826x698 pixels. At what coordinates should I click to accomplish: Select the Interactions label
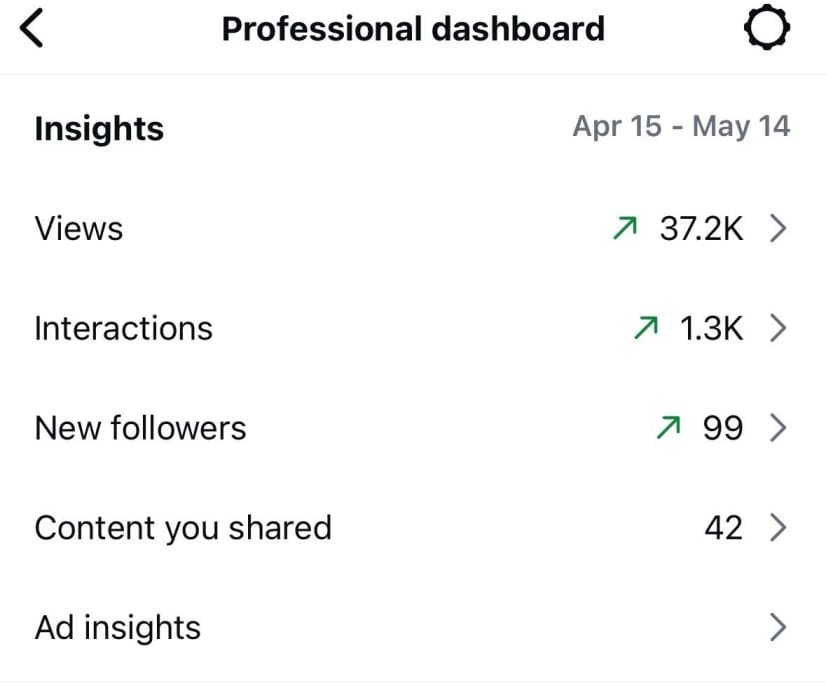pos(124,329)
